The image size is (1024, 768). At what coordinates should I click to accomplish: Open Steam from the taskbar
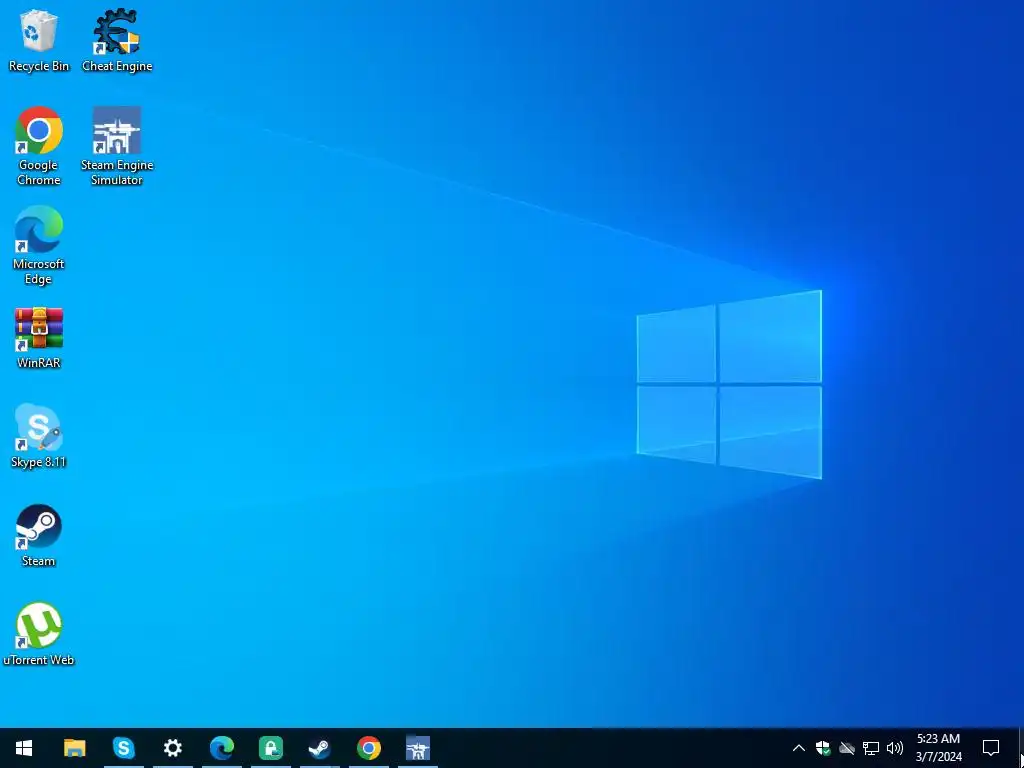(x=319, y=748)
